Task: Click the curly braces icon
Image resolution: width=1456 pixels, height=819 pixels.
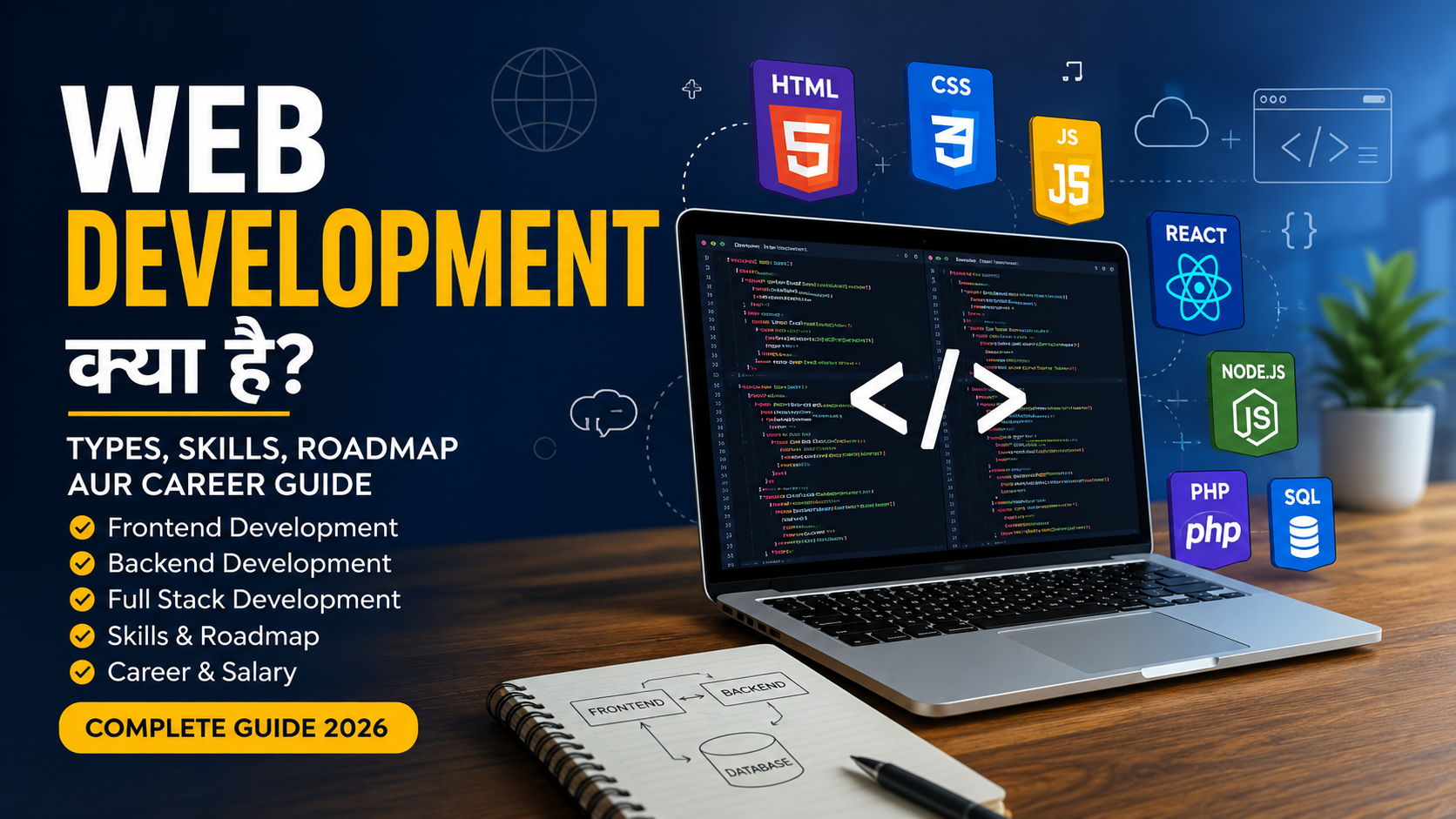Action: (1298, 231)
